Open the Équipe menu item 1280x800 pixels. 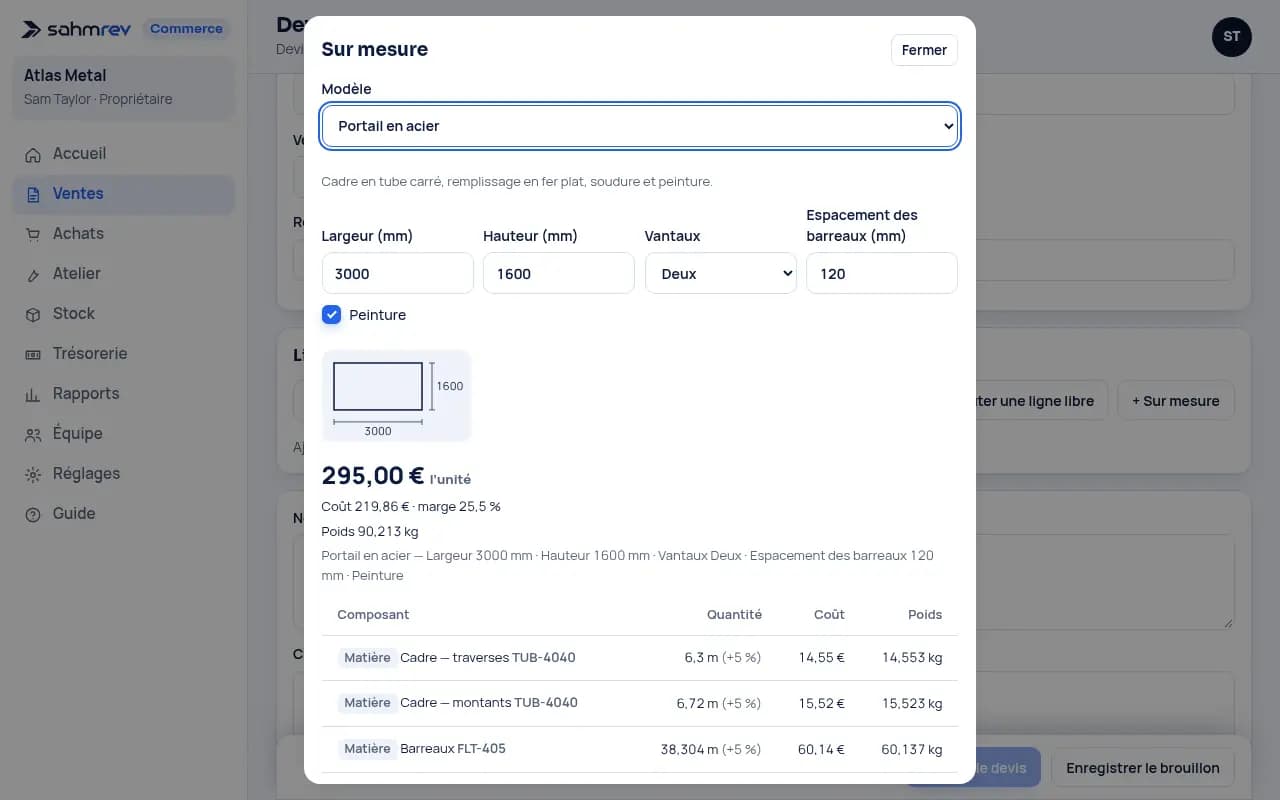coord(124,434)
